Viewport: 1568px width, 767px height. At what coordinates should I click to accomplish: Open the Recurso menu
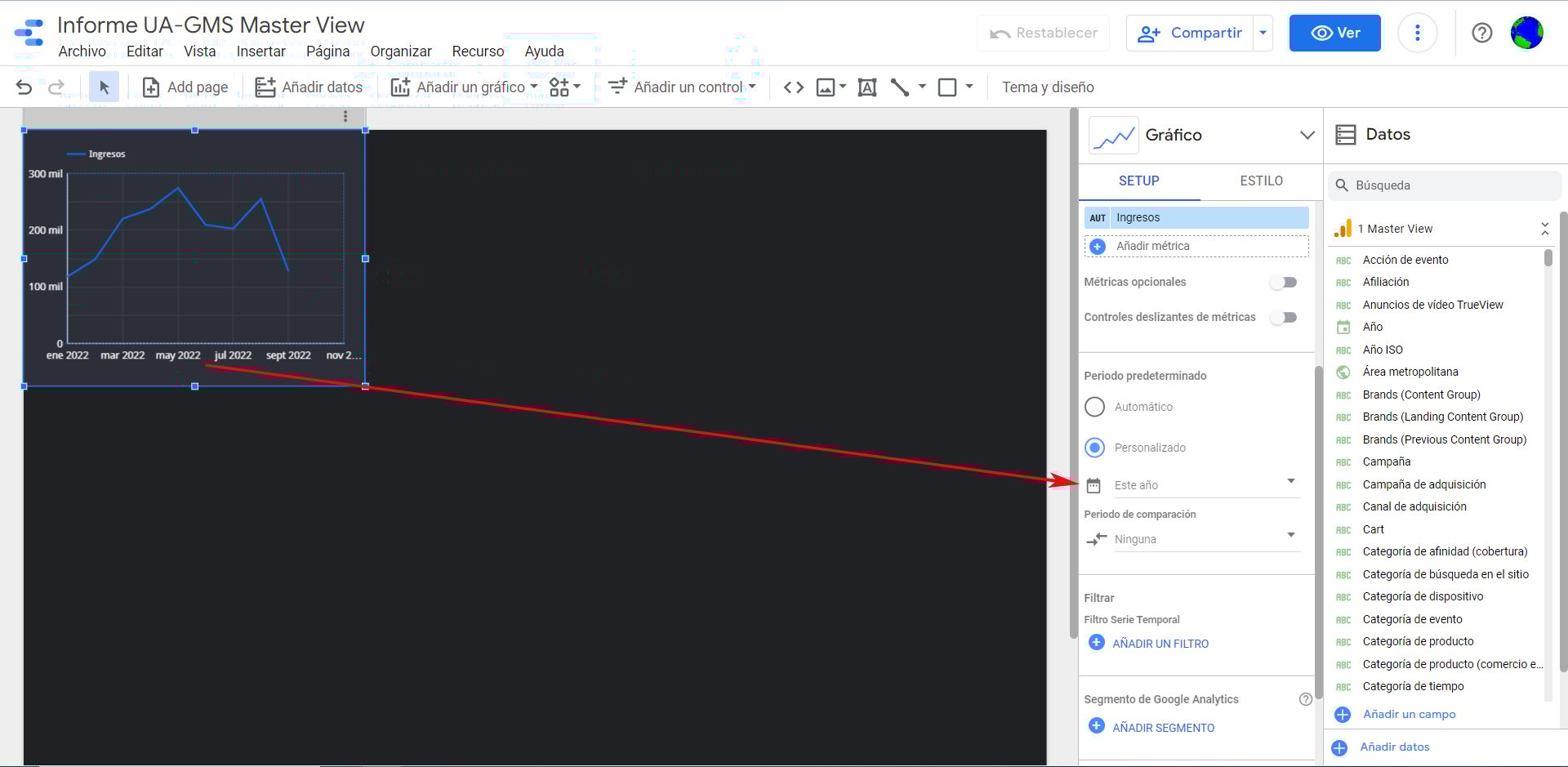pyautogui.click(x=478, y=51)
